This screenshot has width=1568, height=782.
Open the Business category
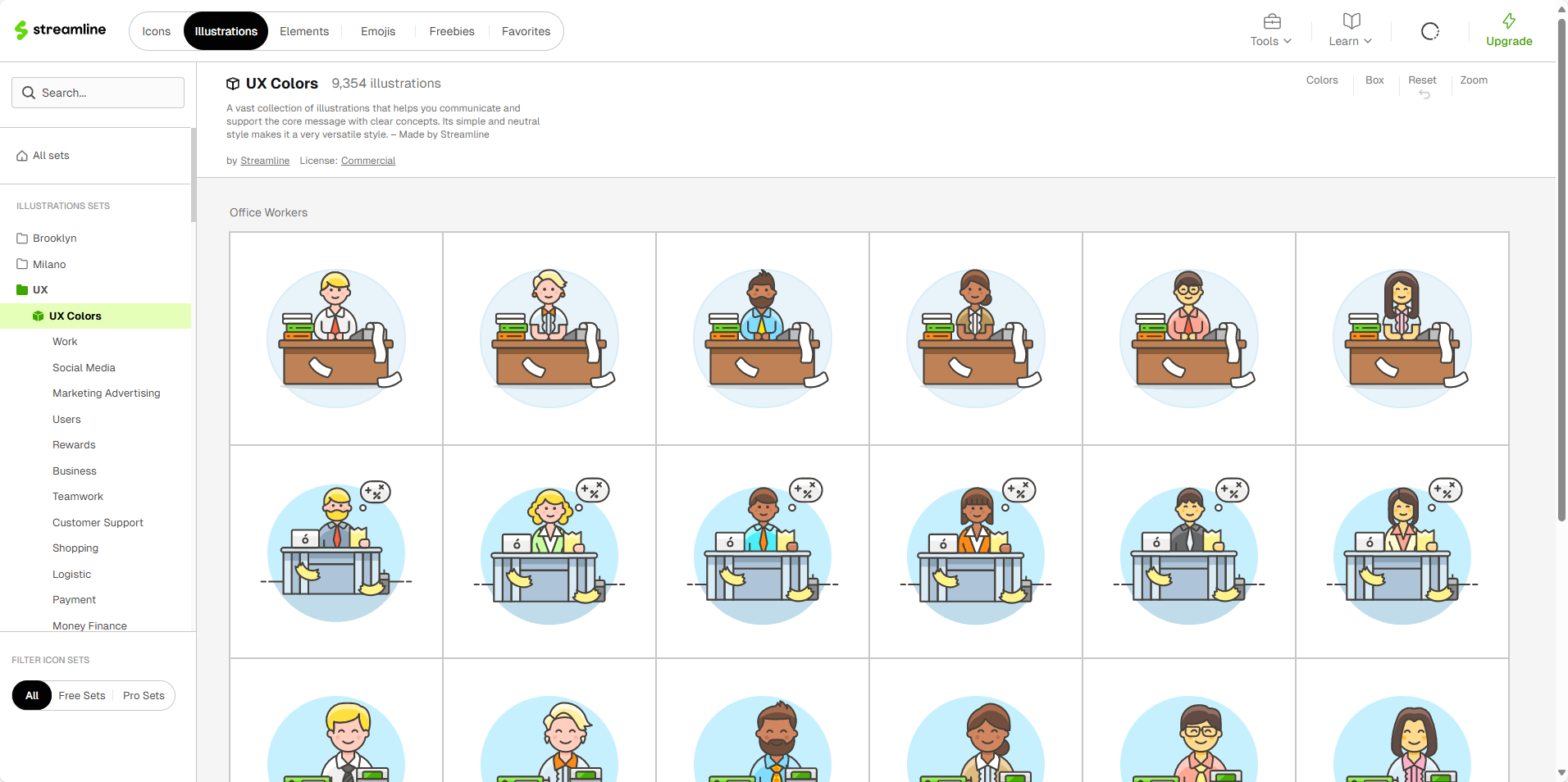coord(75,471)
